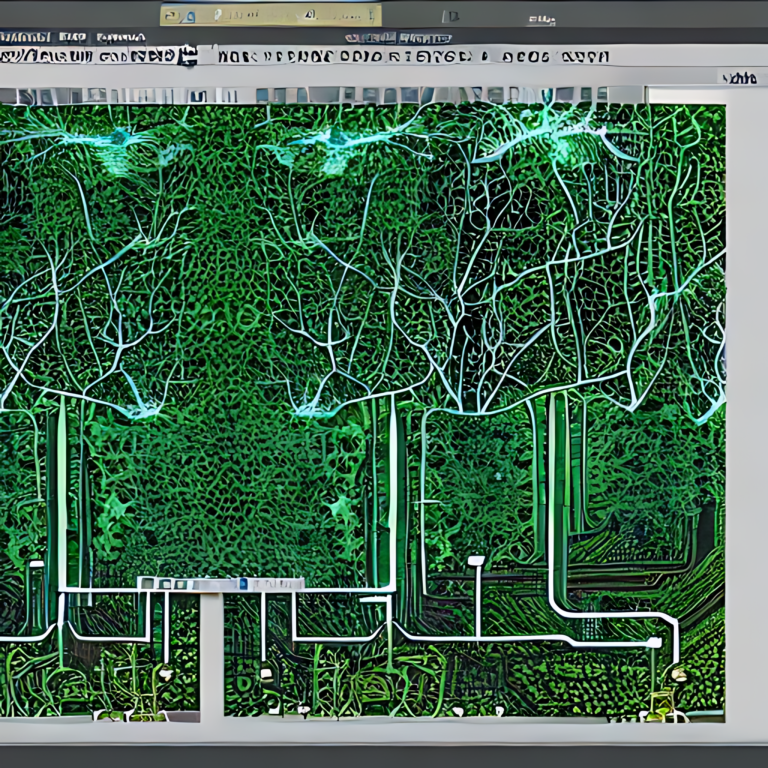Select the white square node at the lower center
This screenshot has width=768, height=768.
pyautogui.click(x=475, y=562)
